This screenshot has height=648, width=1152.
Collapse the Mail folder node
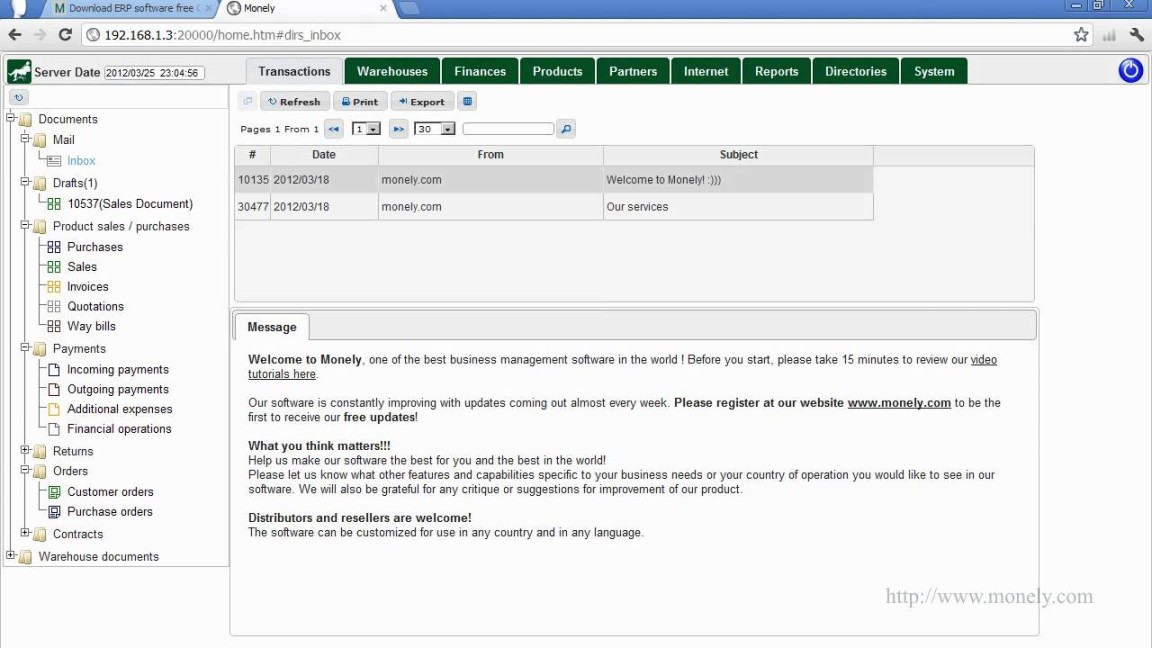click(25, 138)
